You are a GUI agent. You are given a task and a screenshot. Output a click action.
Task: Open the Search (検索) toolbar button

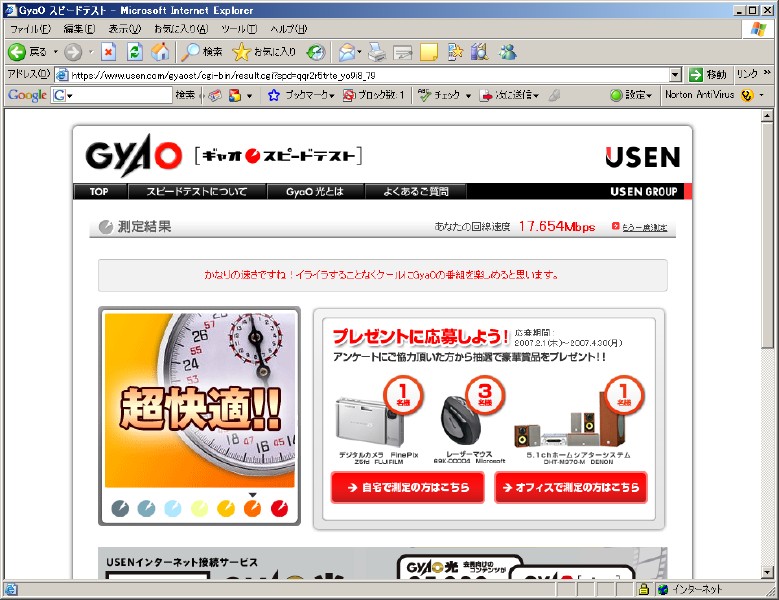202,51
